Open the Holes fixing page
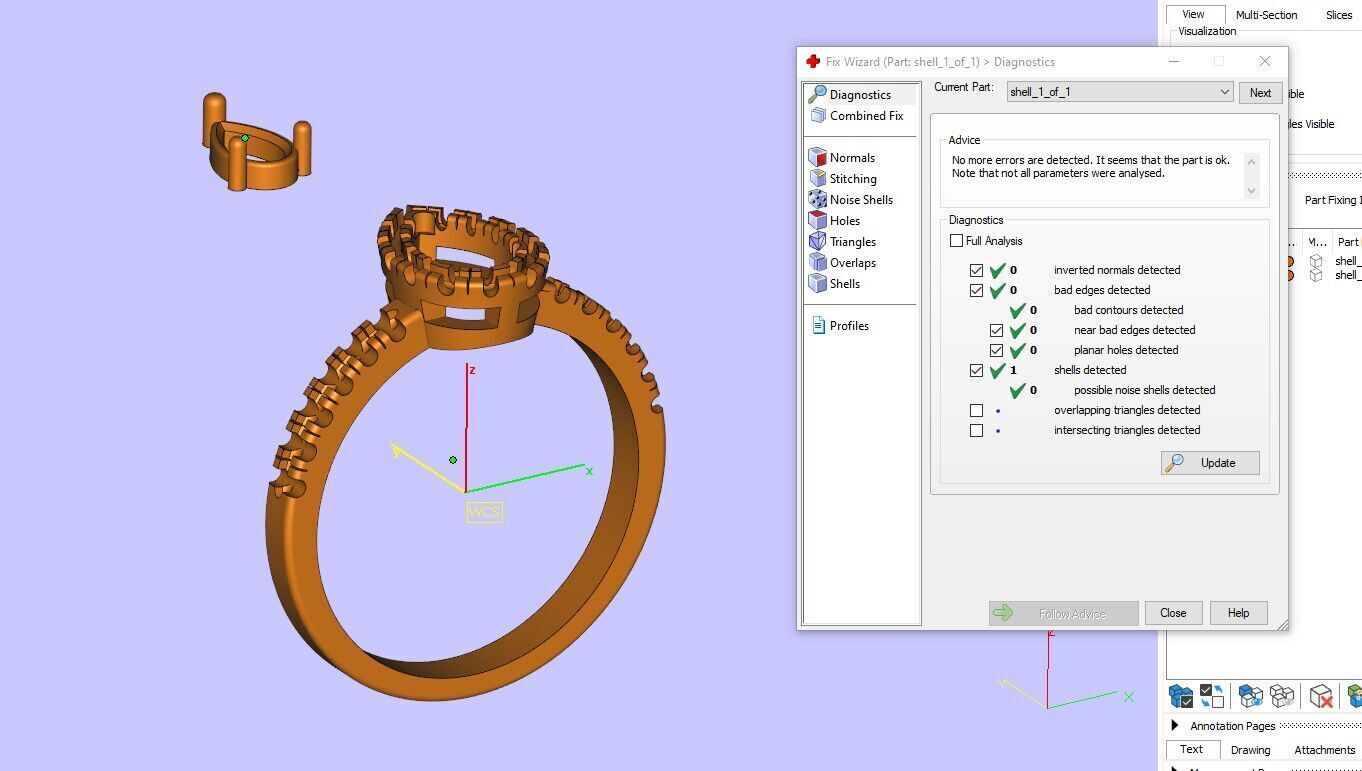1362x771 pixels. point(845,221)
